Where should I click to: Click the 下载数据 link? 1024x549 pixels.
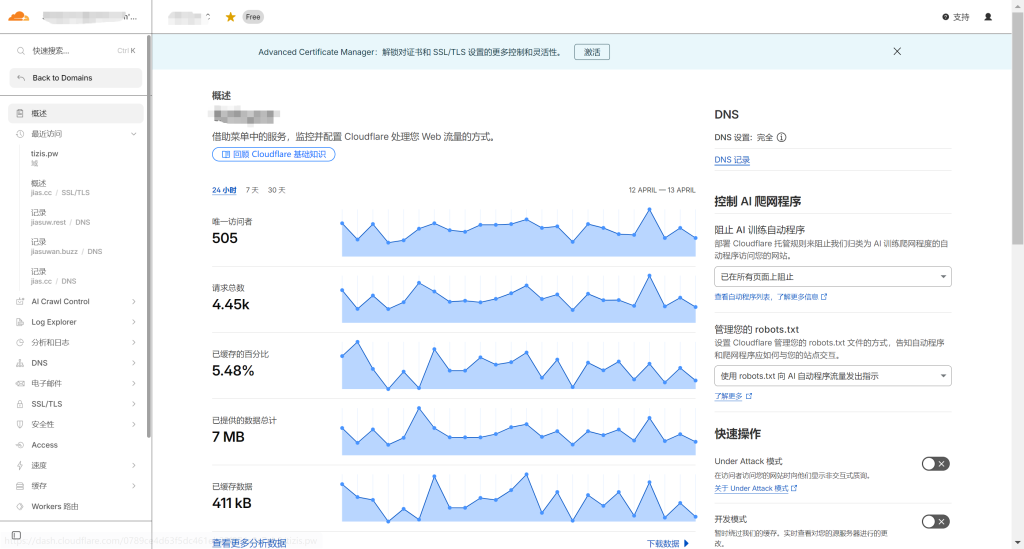pos(667,543)
